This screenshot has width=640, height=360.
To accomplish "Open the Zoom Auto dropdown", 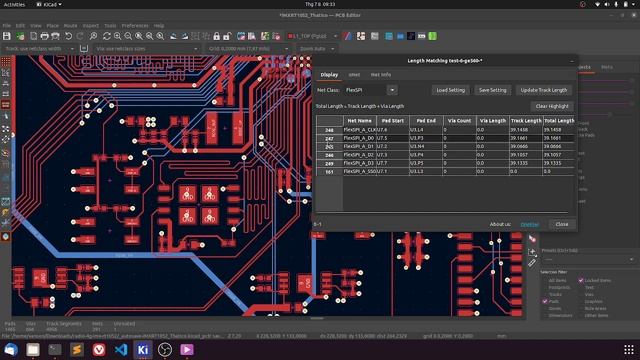I will tap(317, 49).
